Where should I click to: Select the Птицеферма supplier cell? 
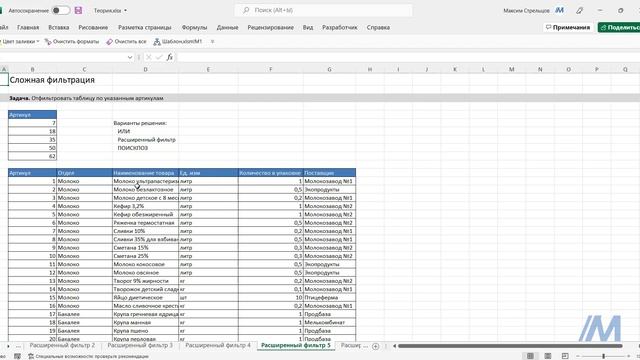pos(329,298)
